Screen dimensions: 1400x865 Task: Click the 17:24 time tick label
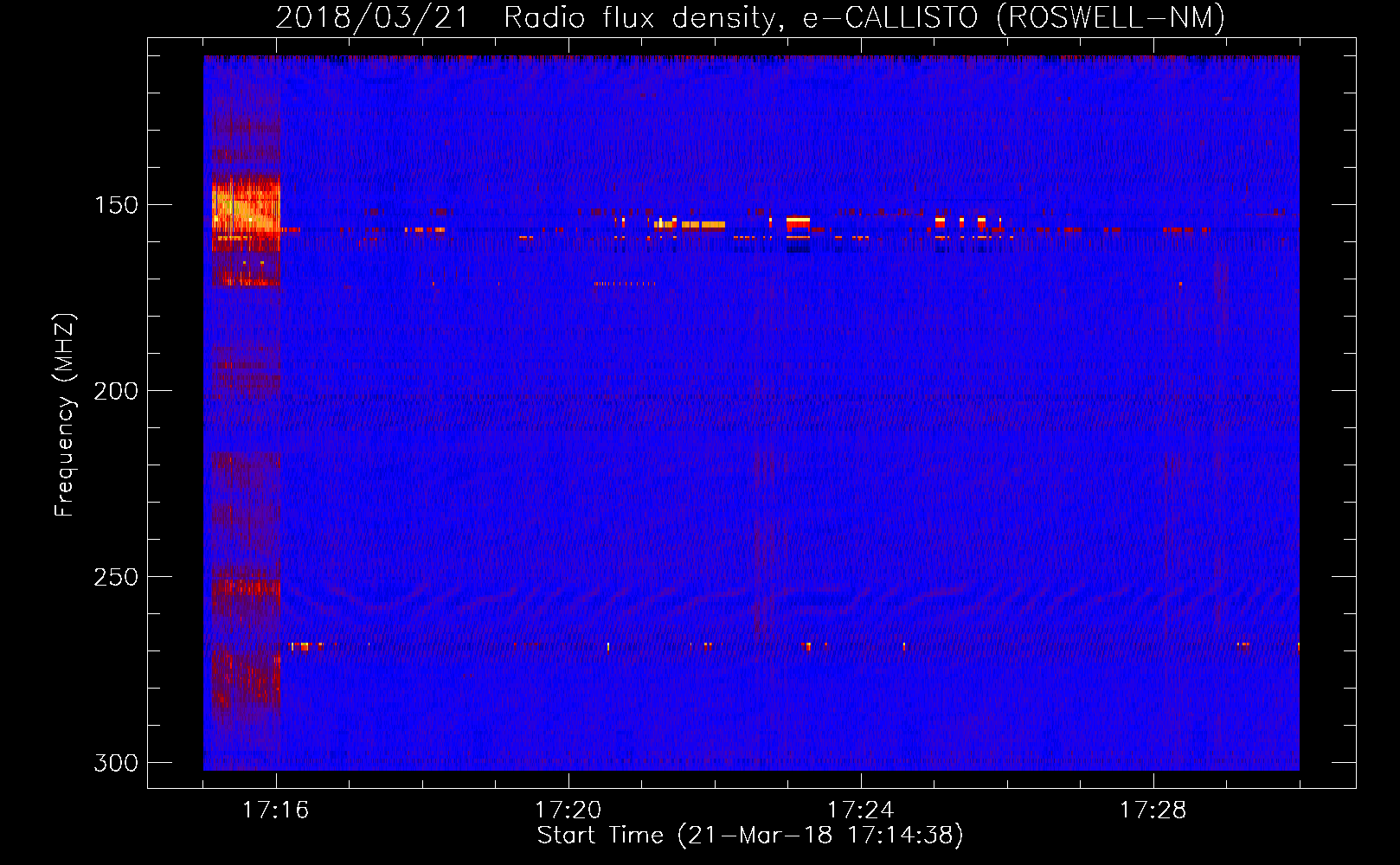pyautogui.click(x=860, y=811)
